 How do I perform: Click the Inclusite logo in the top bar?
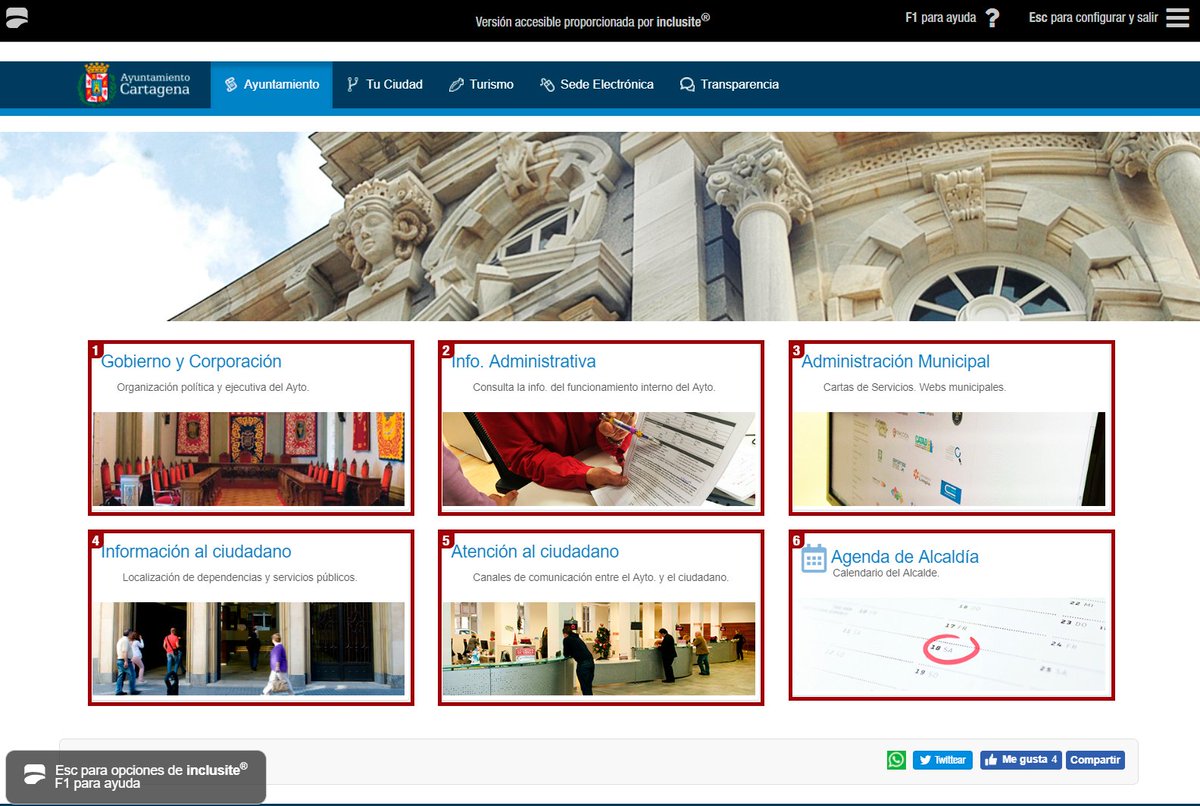pyautogui.click(x=19, y=16)
